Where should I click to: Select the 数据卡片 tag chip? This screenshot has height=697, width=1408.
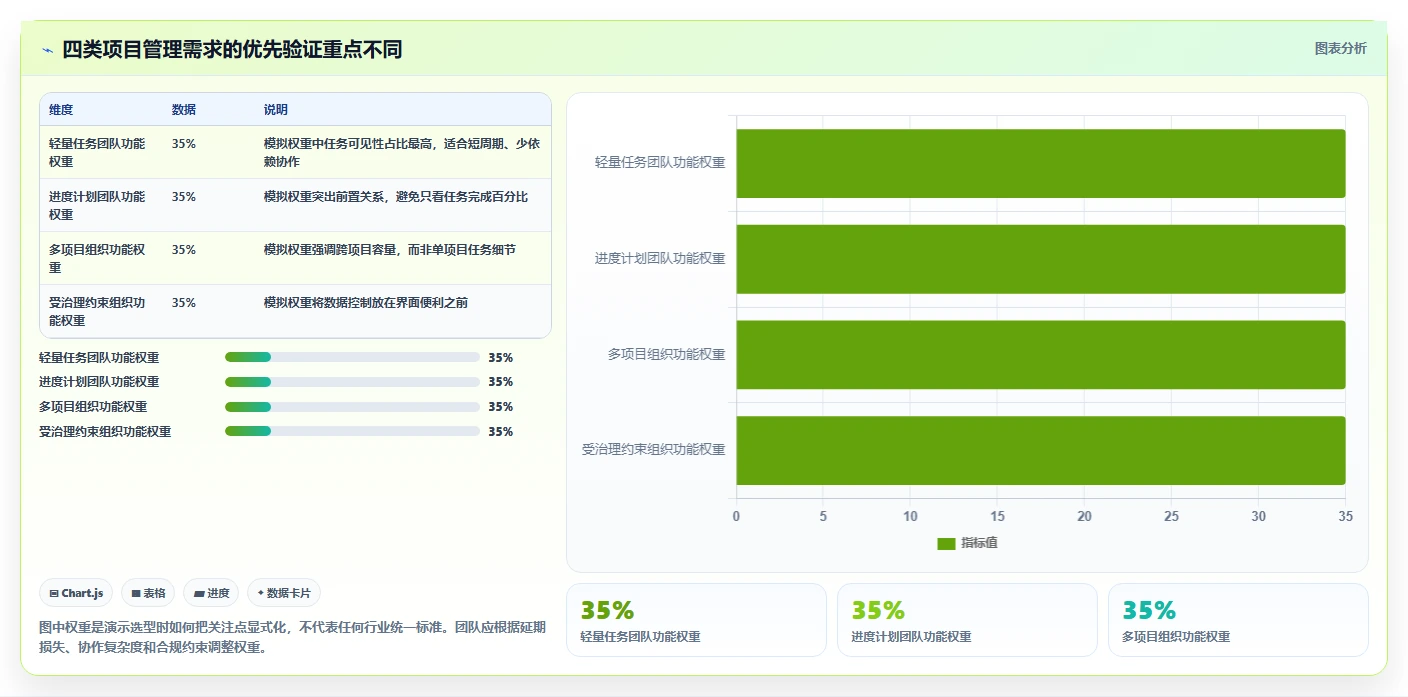(x=284, y=593)
